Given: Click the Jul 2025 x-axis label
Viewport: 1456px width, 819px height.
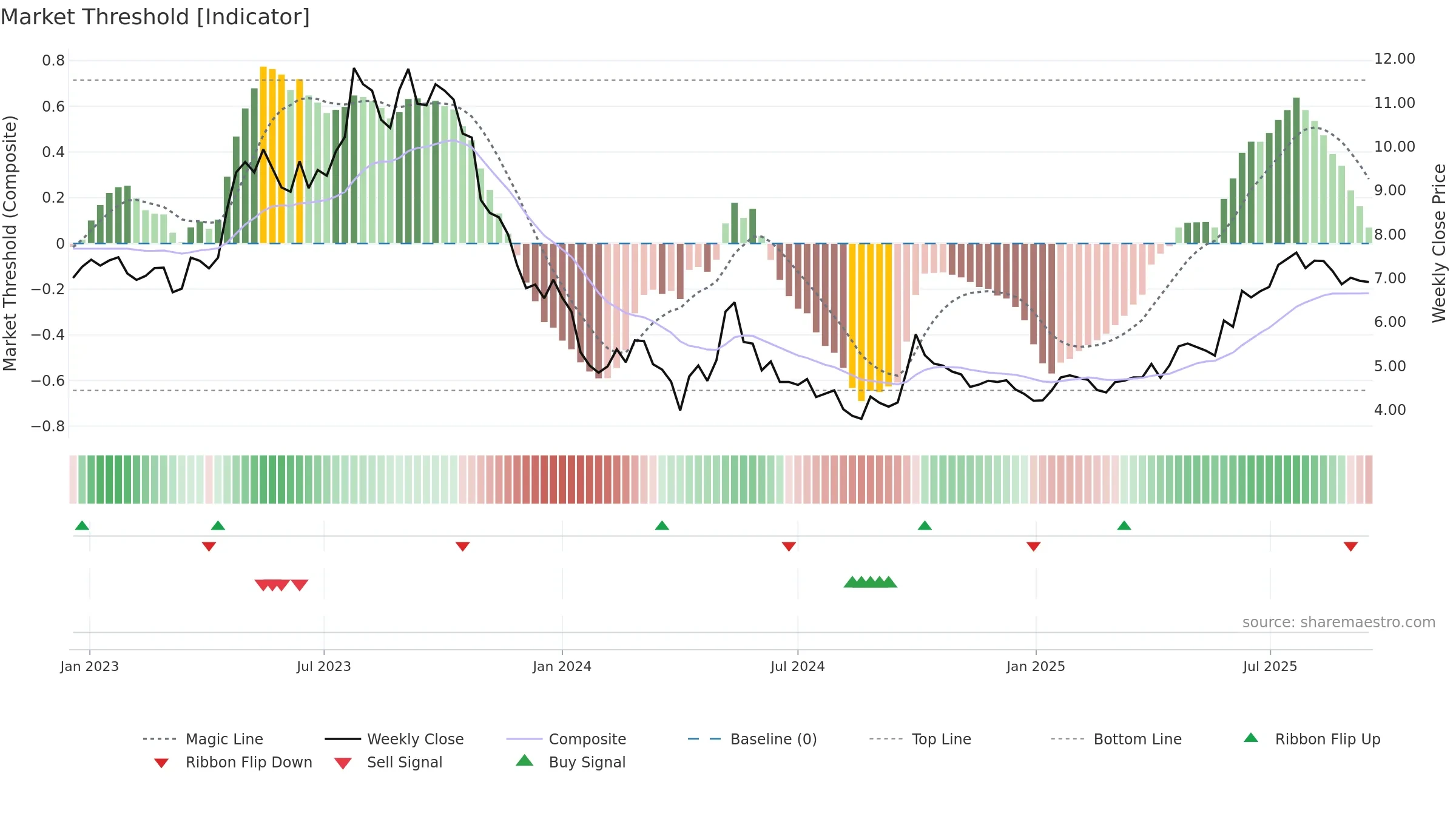Looking at the screenshot, I should (1270, 666).
